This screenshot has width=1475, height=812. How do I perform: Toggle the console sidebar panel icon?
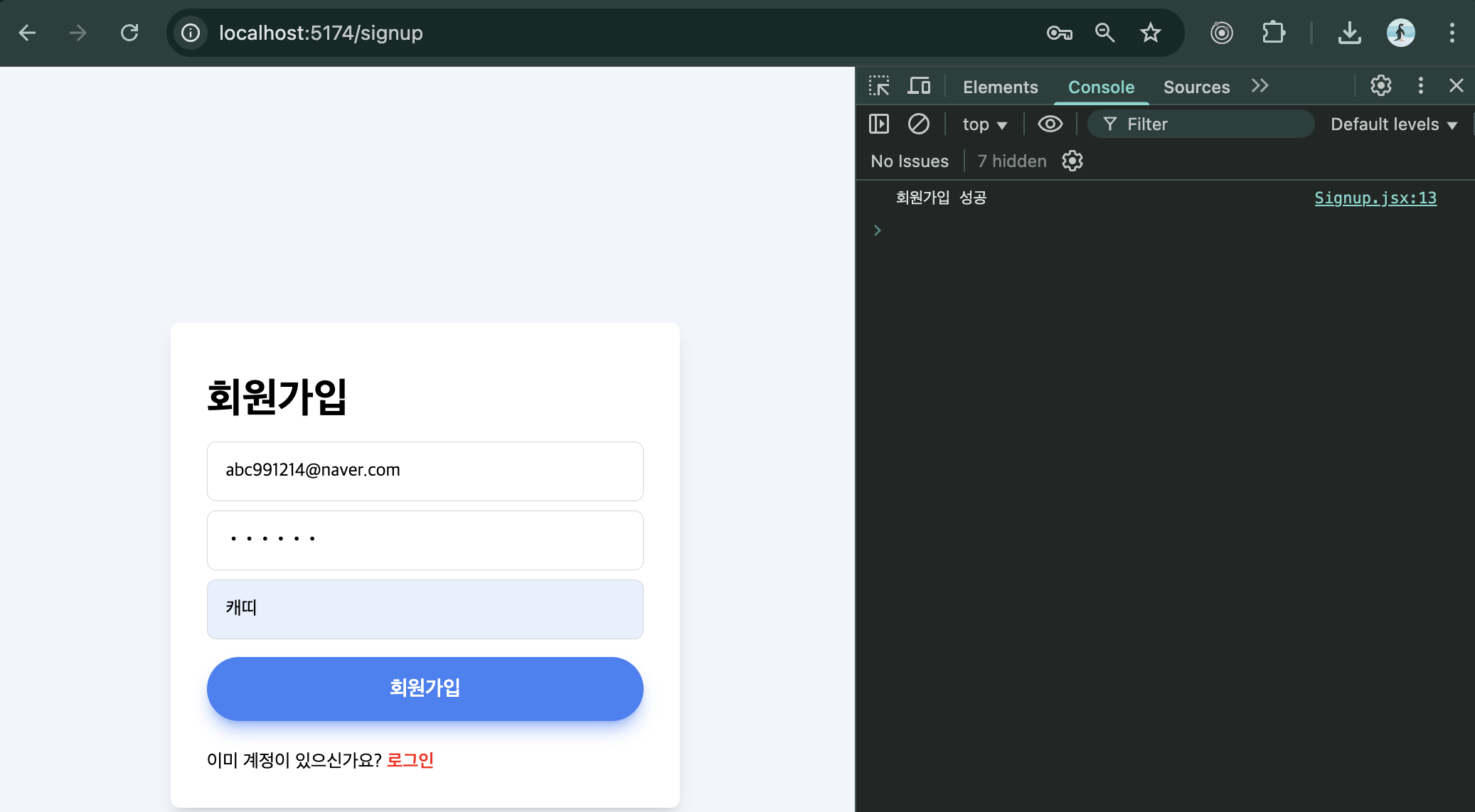tap(879, 124)
